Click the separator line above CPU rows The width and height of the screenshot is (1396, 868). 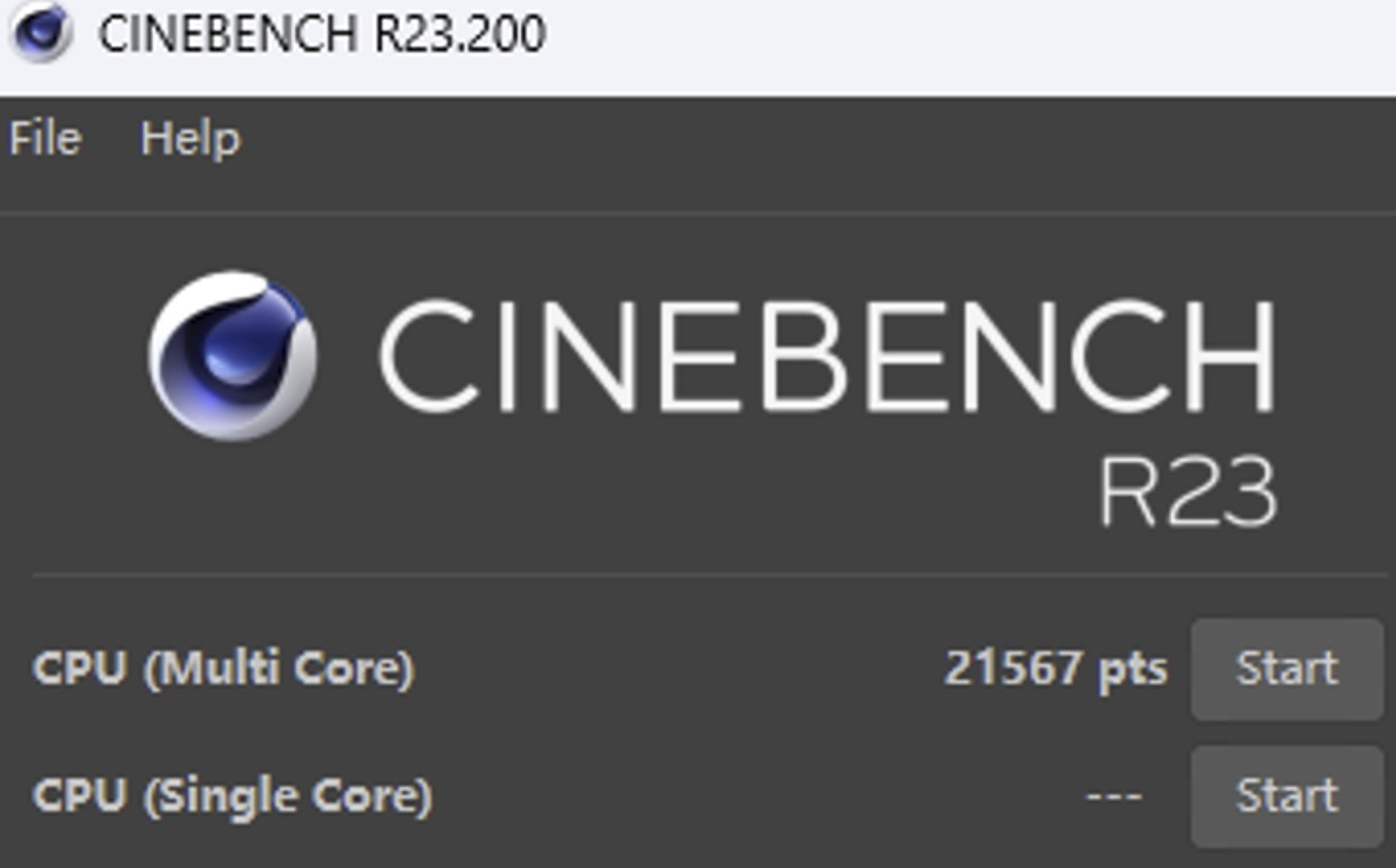[x=709, y=576]
